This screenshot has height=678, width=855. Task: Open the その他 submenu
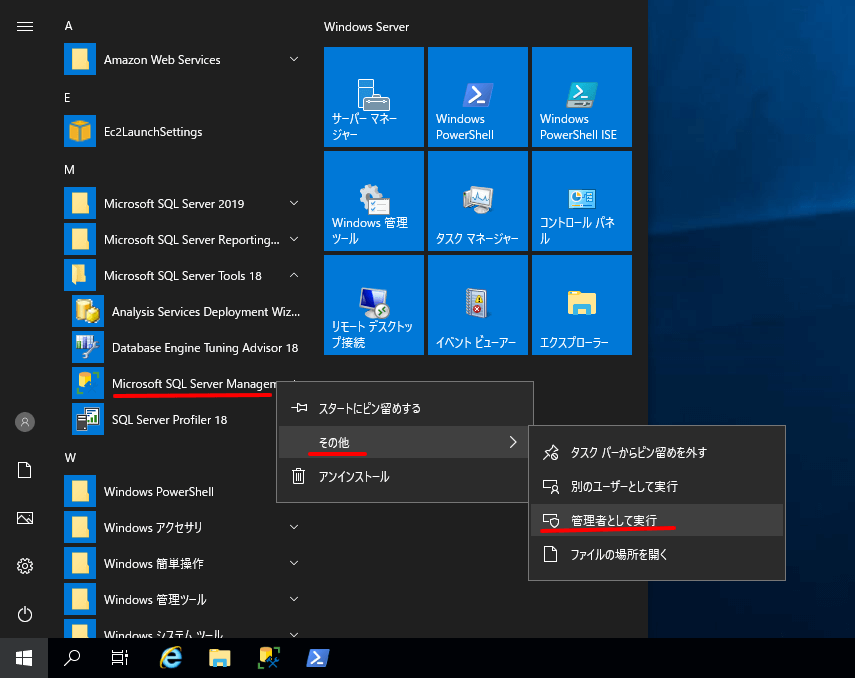coord(404,442)
